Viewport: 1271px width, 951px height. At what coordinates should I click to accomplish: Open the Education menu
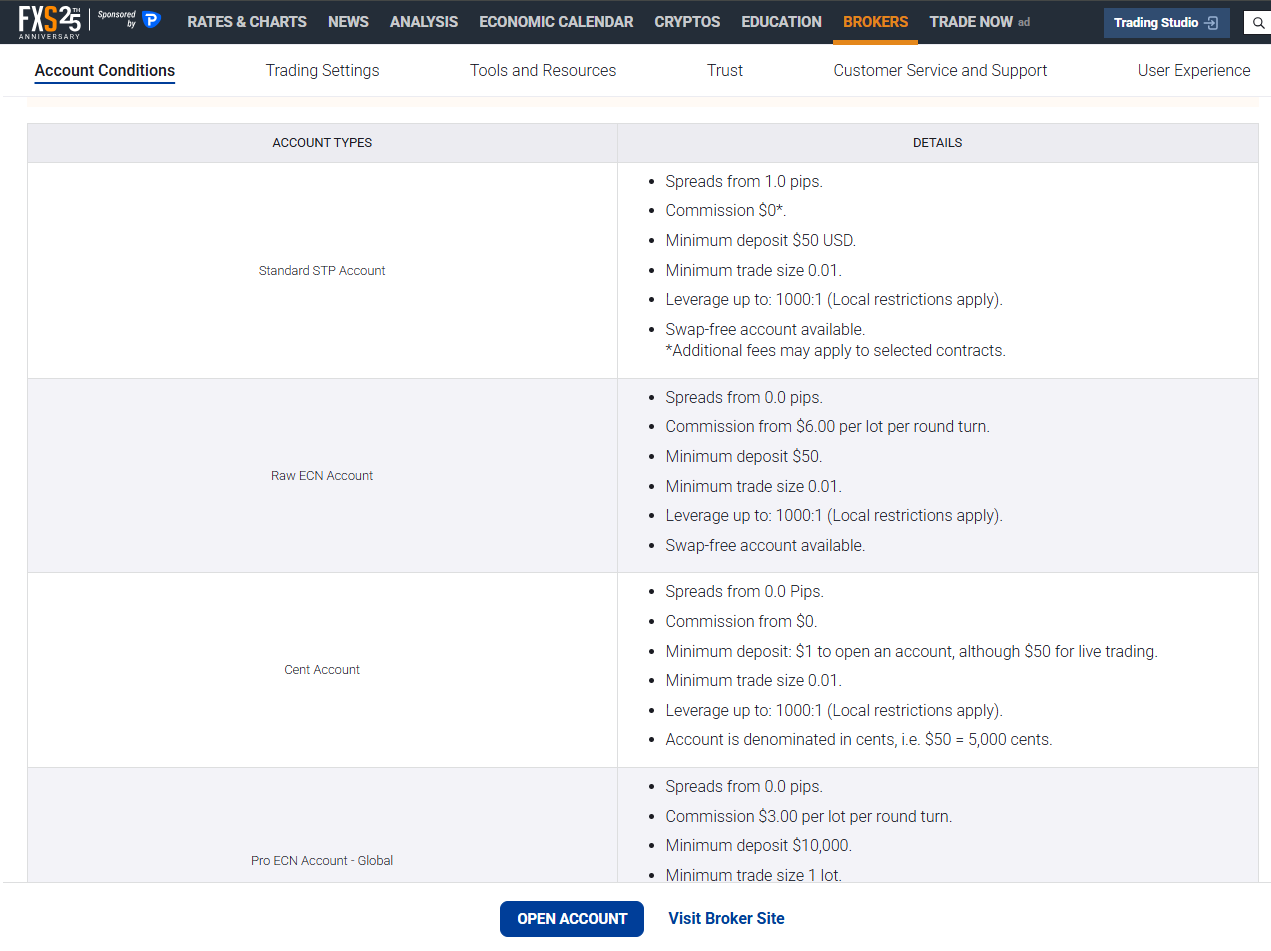click(x=781, y=22)
